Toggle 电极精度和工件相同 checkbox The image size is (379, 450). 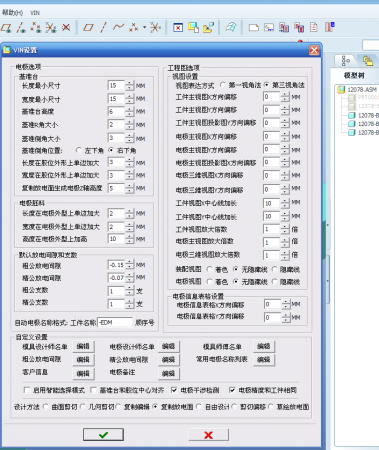click(232, 390)
